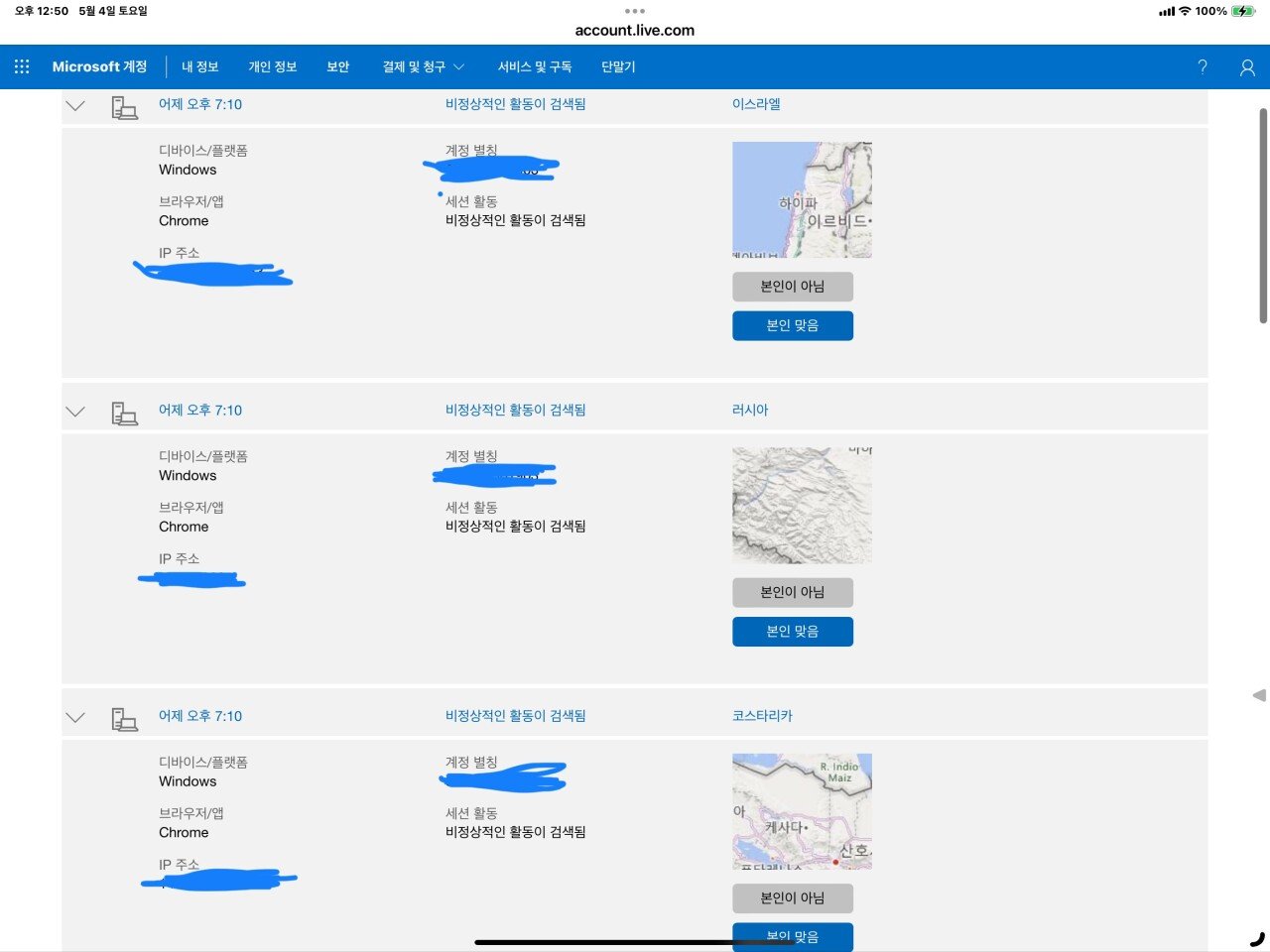The height and width of the screenshot is (952, 1270).
Task: Click the vertical page scrollbar on right
Action: pyautogui.click(x=1263, y=215)
